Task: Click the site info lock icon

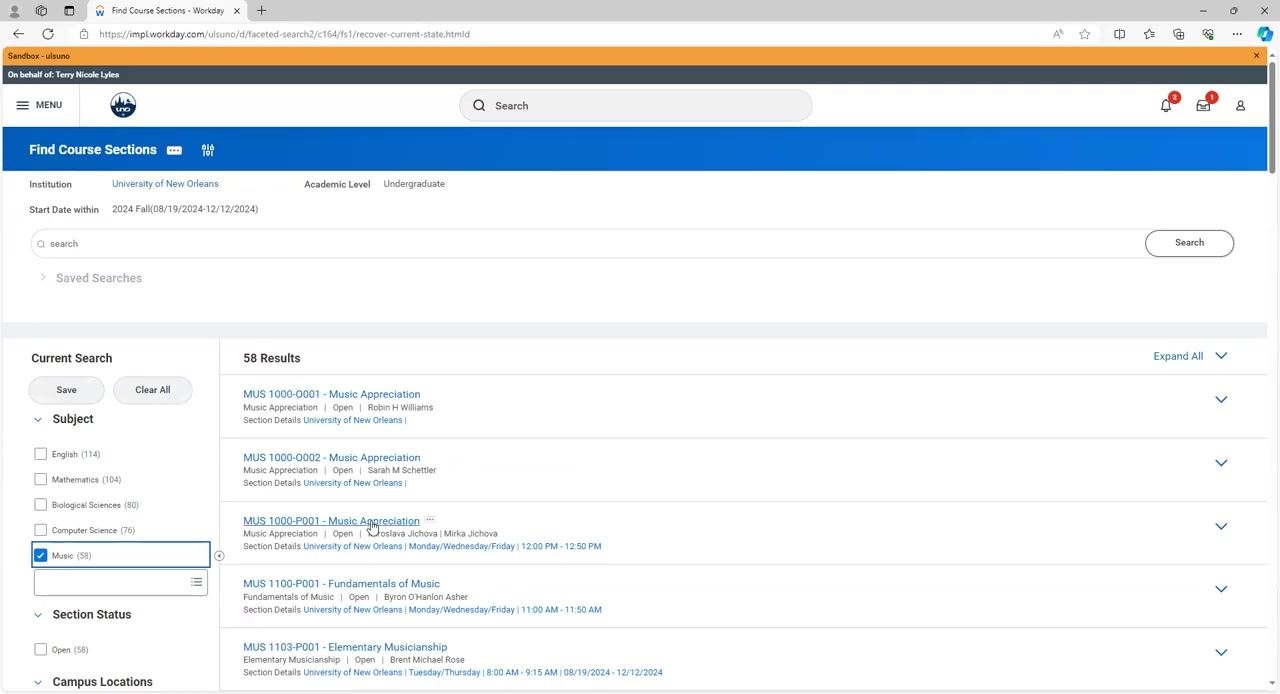Action: tap(84, 34)
